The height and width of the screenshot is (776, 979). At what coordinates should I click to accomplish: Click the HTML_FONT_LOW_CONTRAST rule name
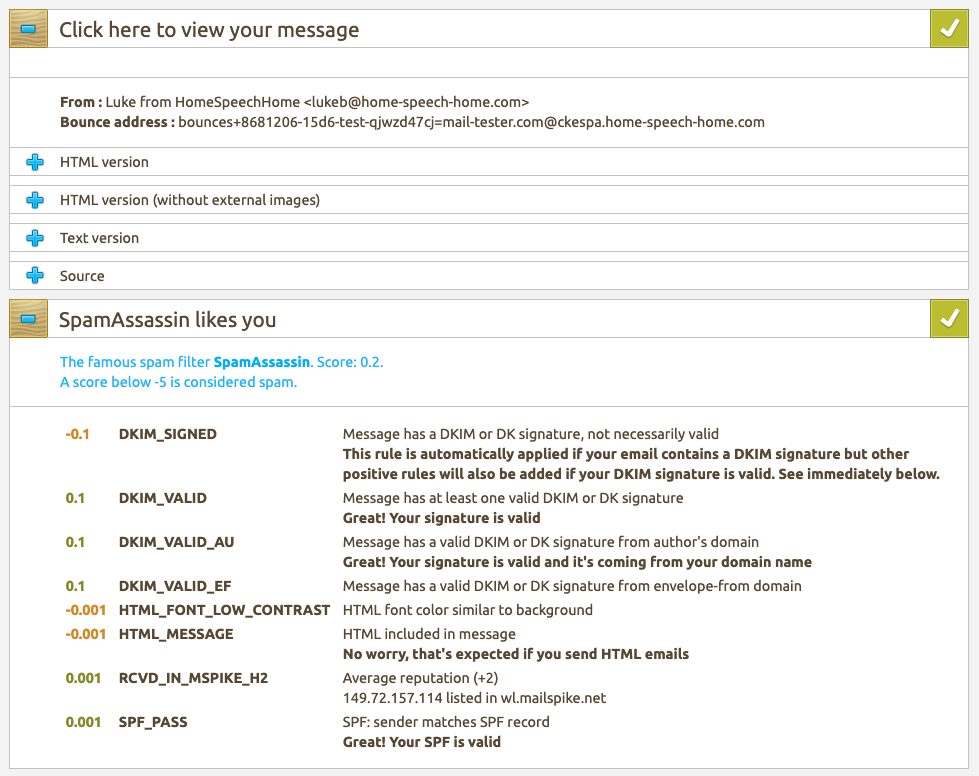(224, 610)
